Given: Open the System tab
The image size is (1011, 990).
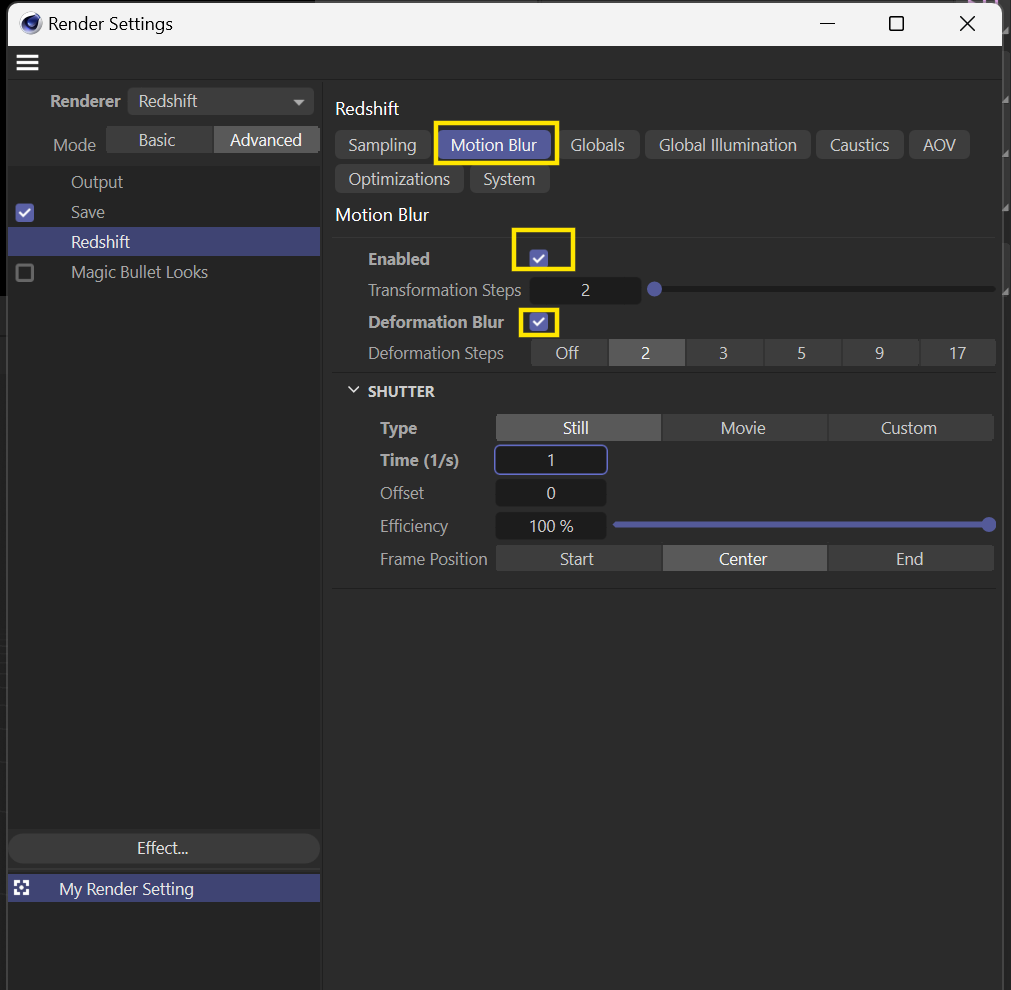Looking at the screenshot, I should (x=509, y=179).
